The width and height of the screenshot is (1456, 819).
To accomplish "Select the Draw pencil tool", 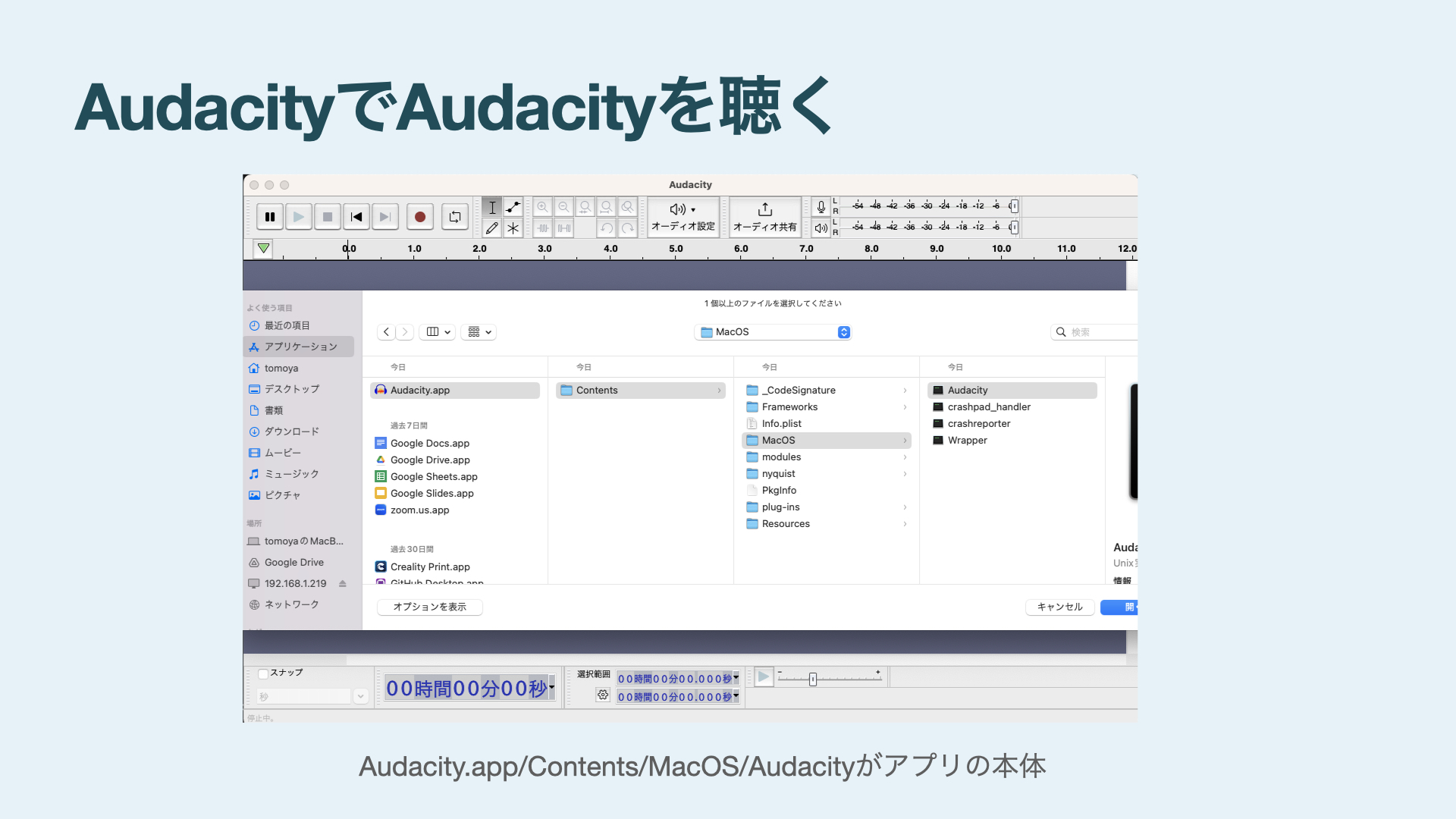I will click(x=492, y=228).
